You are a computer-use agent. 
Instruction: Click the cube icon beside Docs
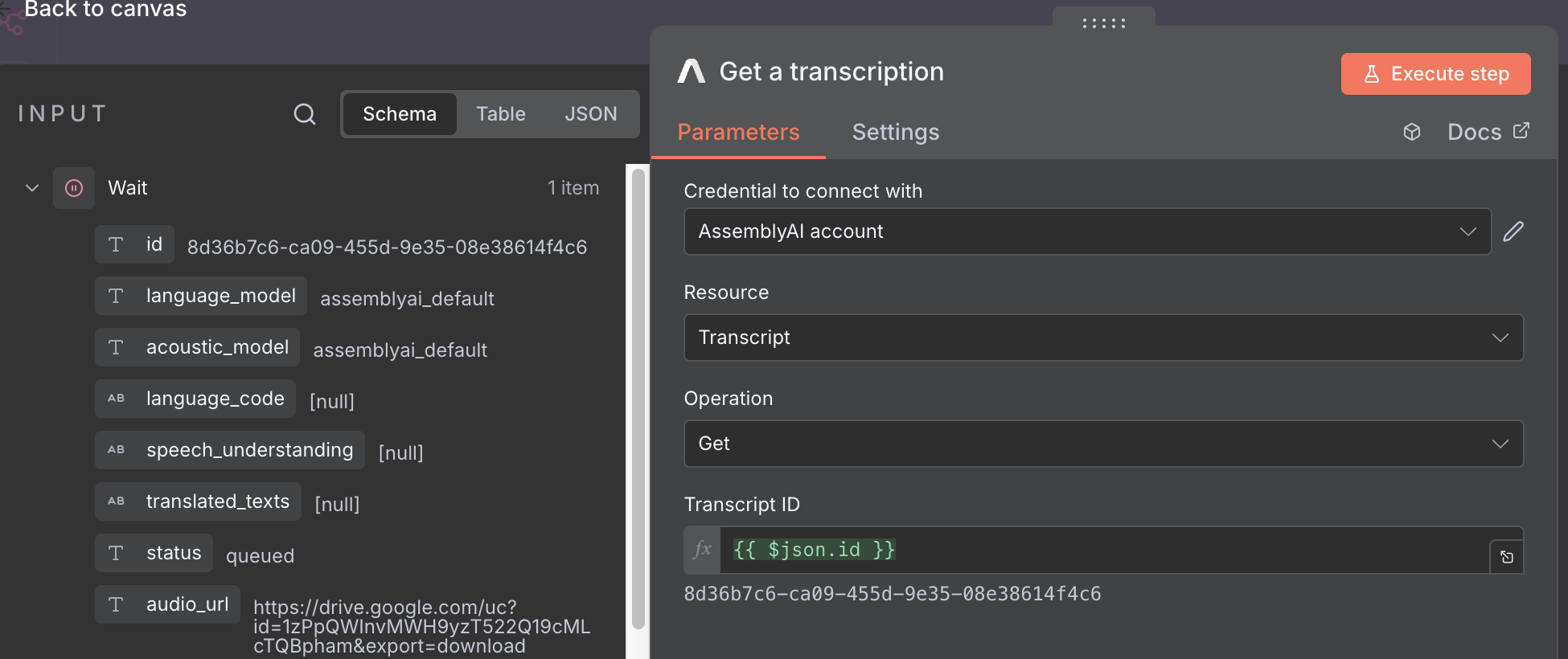(1411, 132)
